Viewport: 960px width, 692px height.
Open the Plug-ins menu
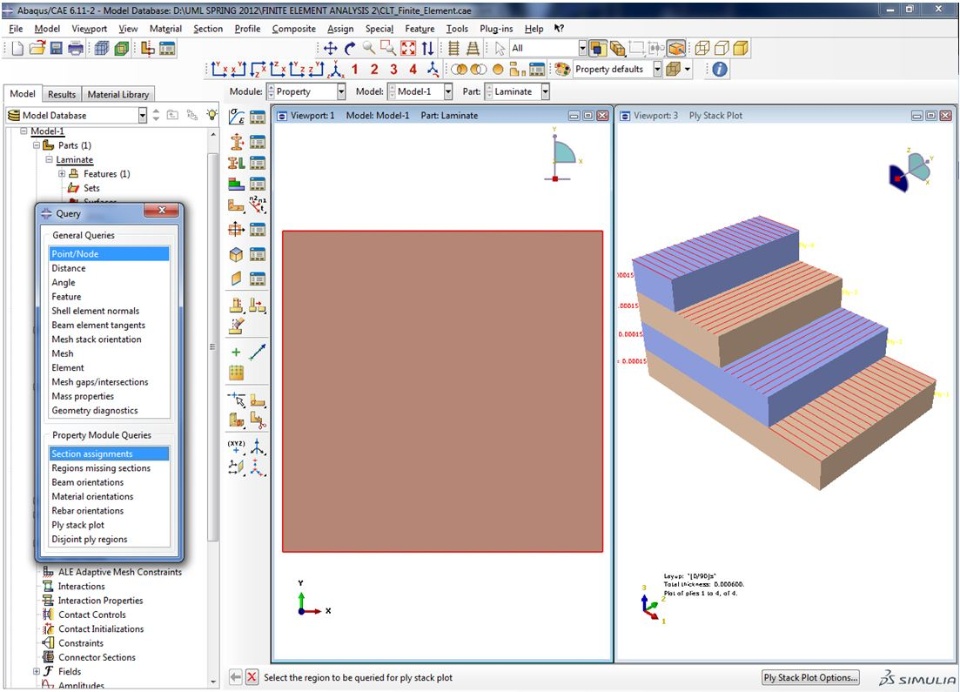[496, 29]
